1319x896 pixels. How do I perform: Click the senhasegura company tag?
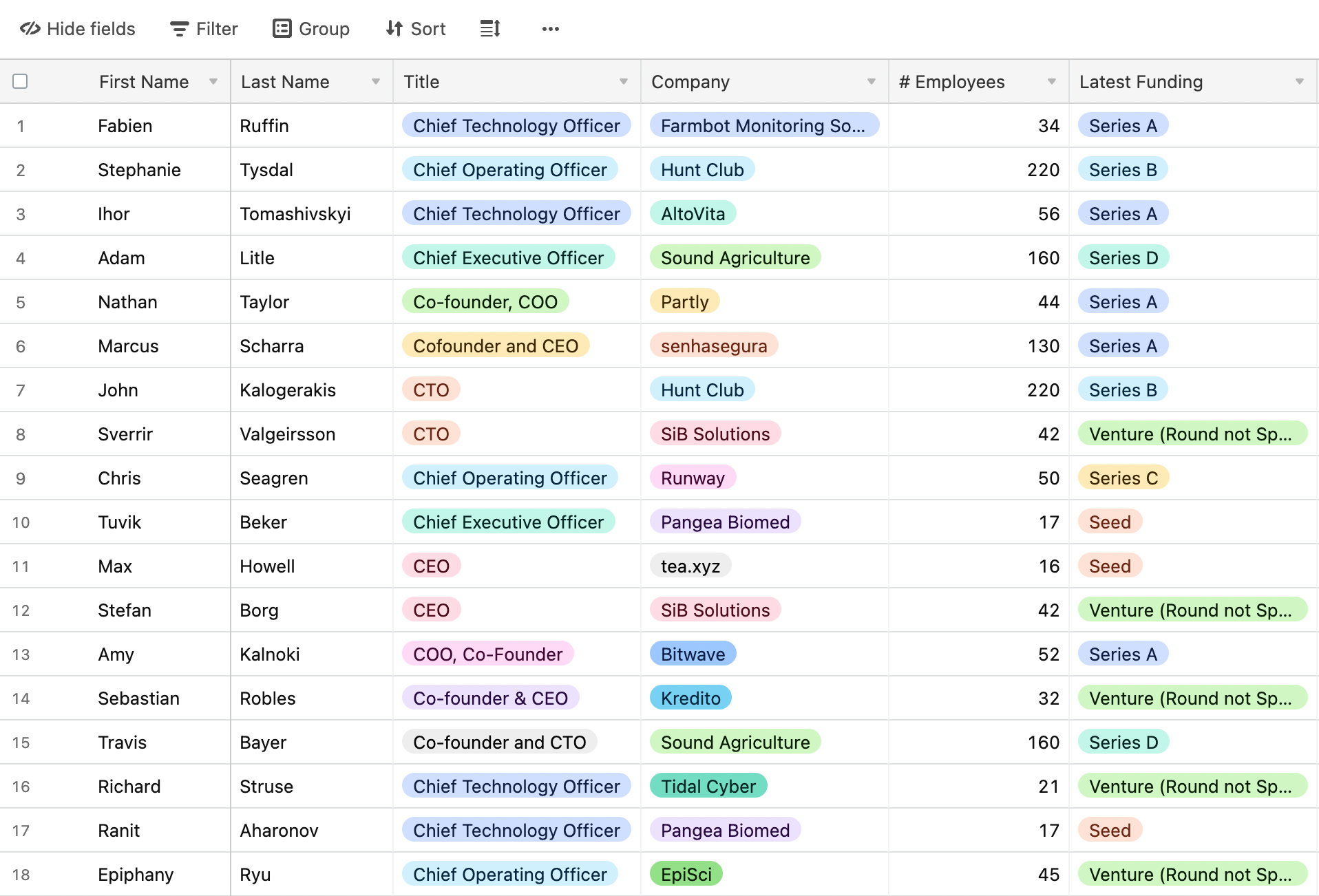point(714,346)
